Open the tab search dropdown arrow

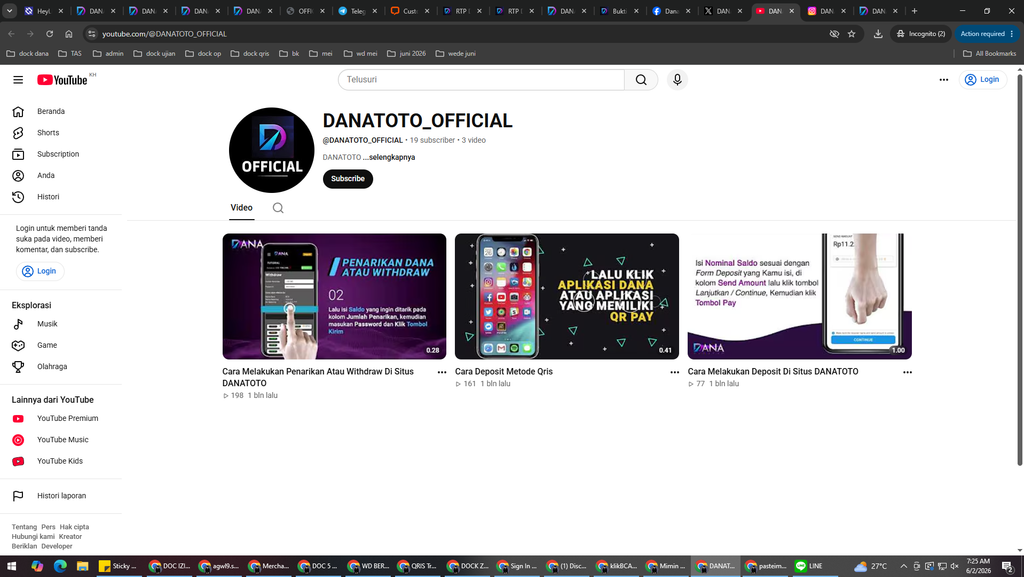tap(10, 11)
